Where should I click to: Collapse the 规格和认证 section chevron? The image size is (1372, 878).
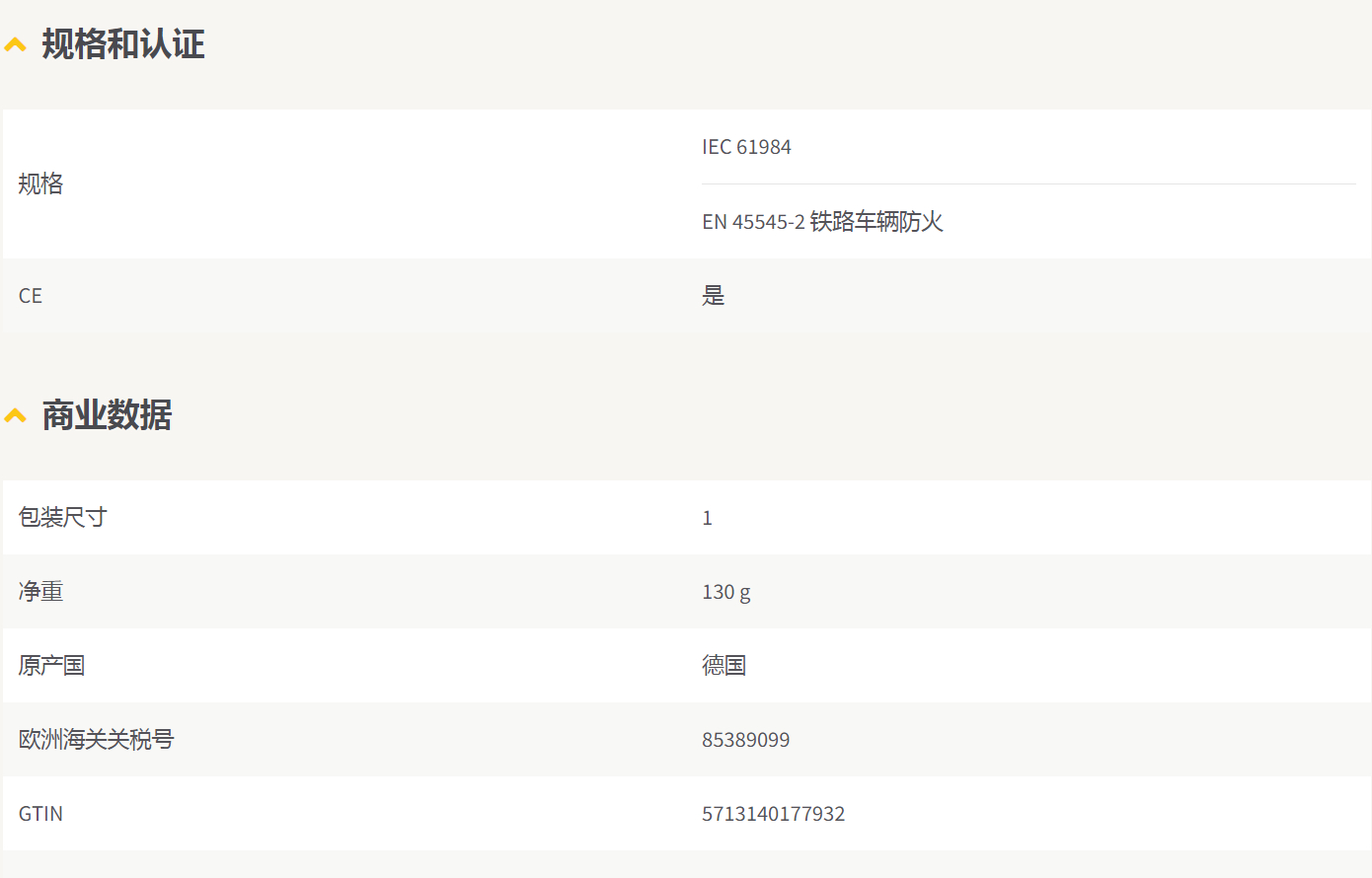(15, 44)
